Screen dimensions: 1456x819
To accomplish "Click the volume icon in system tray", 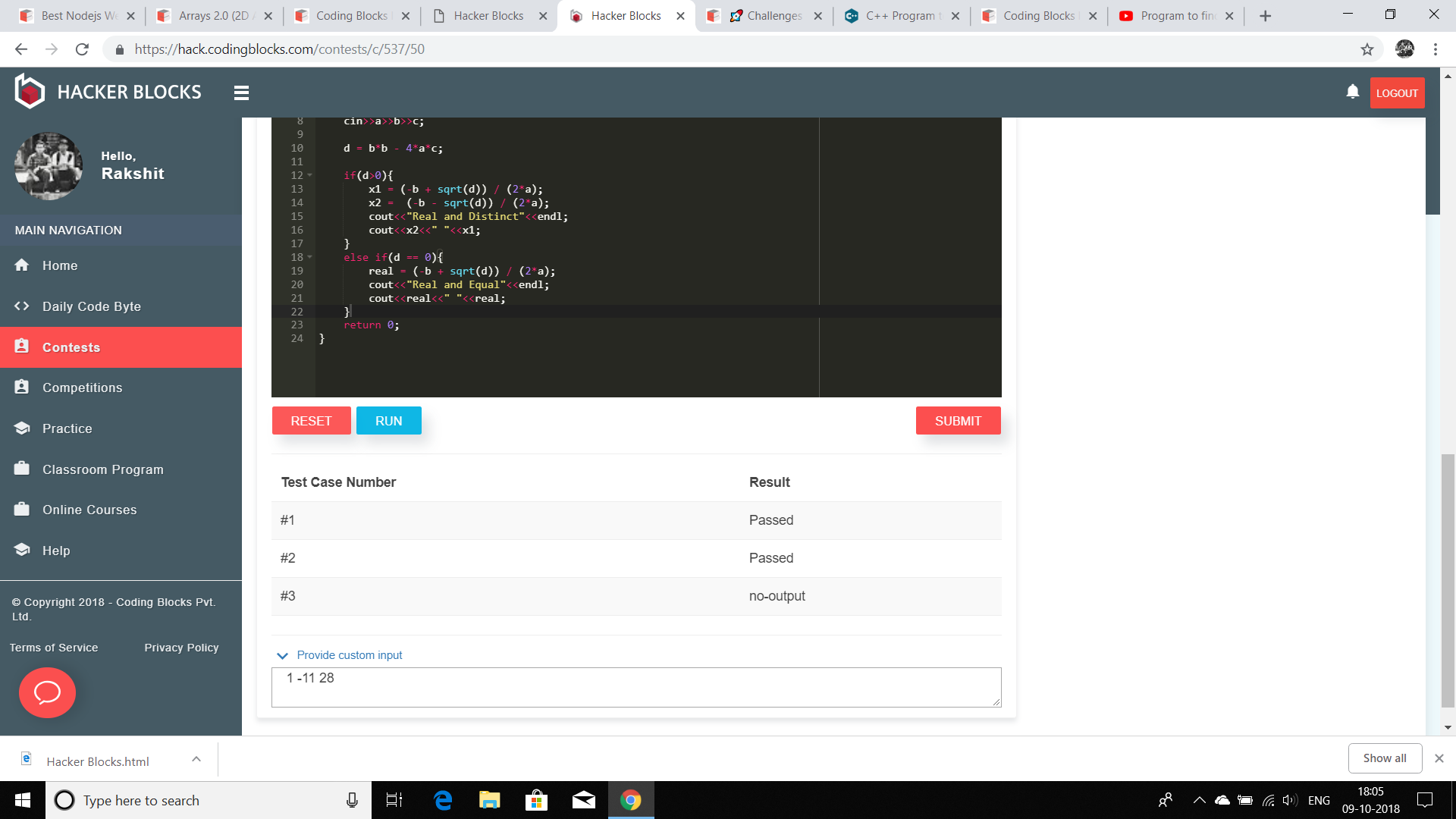I will (x=1289, y=800).
